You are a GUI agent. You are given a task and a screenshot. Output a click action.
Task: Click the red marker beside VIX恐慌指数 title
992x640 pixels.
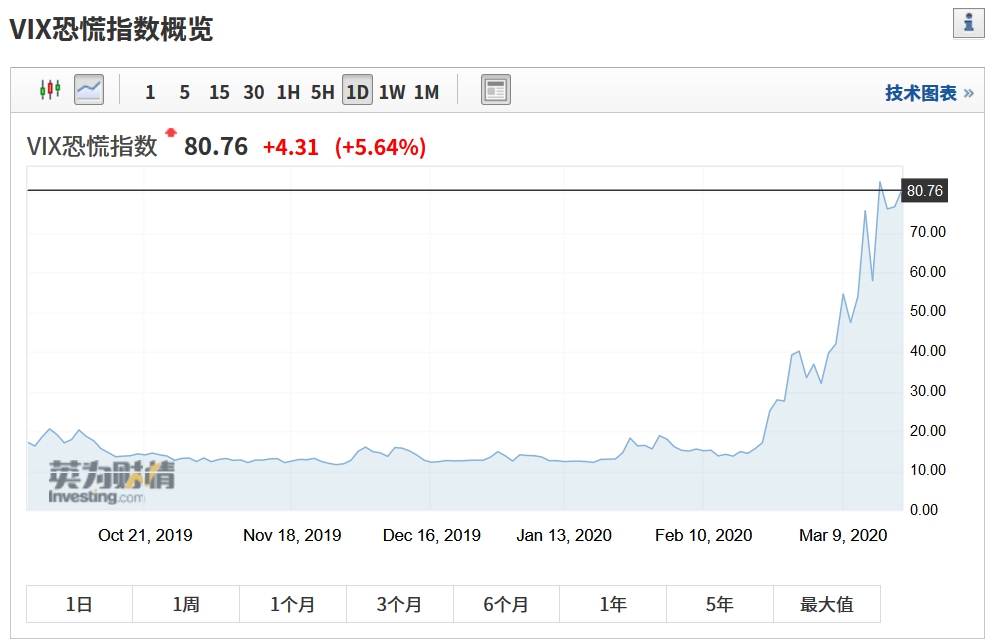[x=171, y=133]
